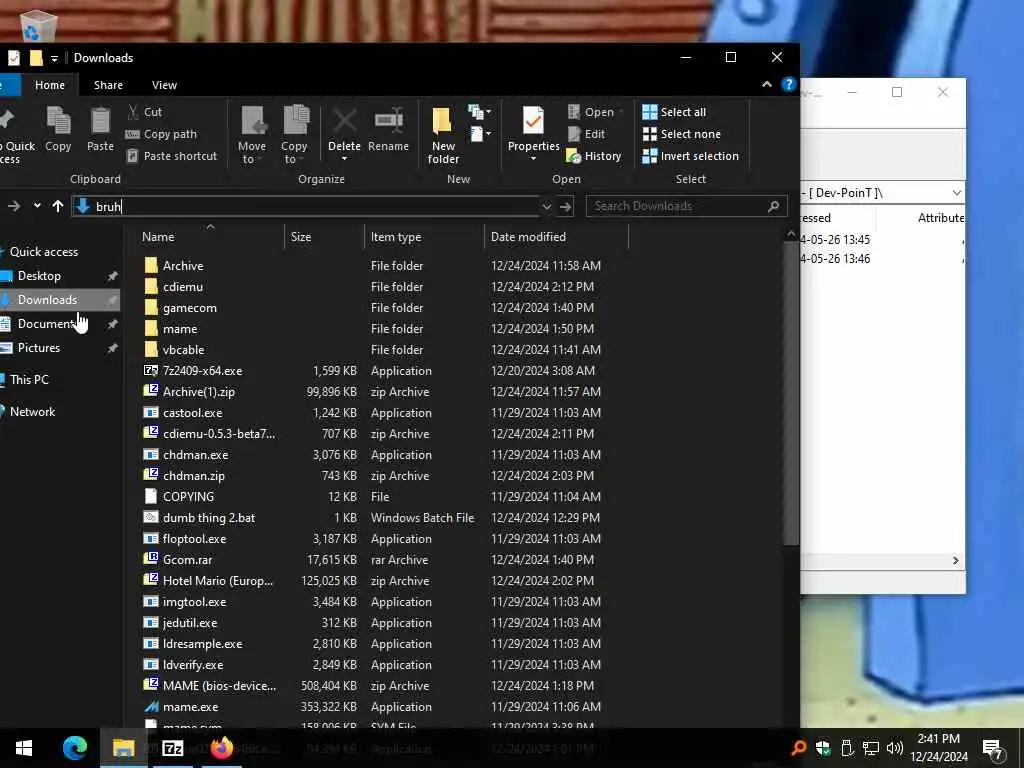Click the go-to arrow beside address bar
The image size is (1024, 768).
pyautogui.click(x=566, y=207)
